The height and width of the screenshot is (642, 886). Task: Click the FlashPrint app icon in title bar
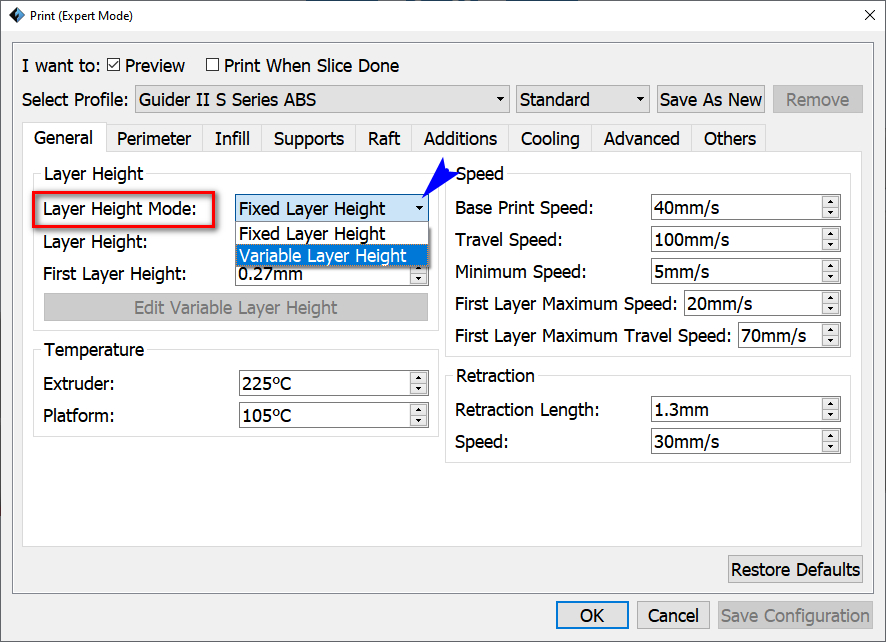pos(17,15)
